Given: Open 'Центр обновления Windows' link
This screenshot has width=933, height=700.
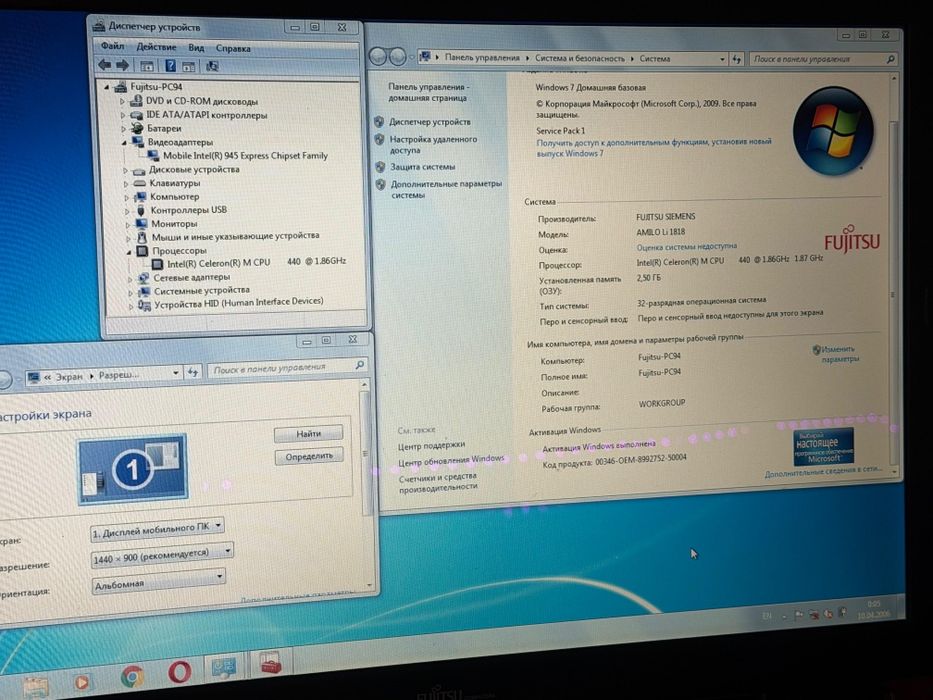Looking at the screenshot, I should [451, 461].
